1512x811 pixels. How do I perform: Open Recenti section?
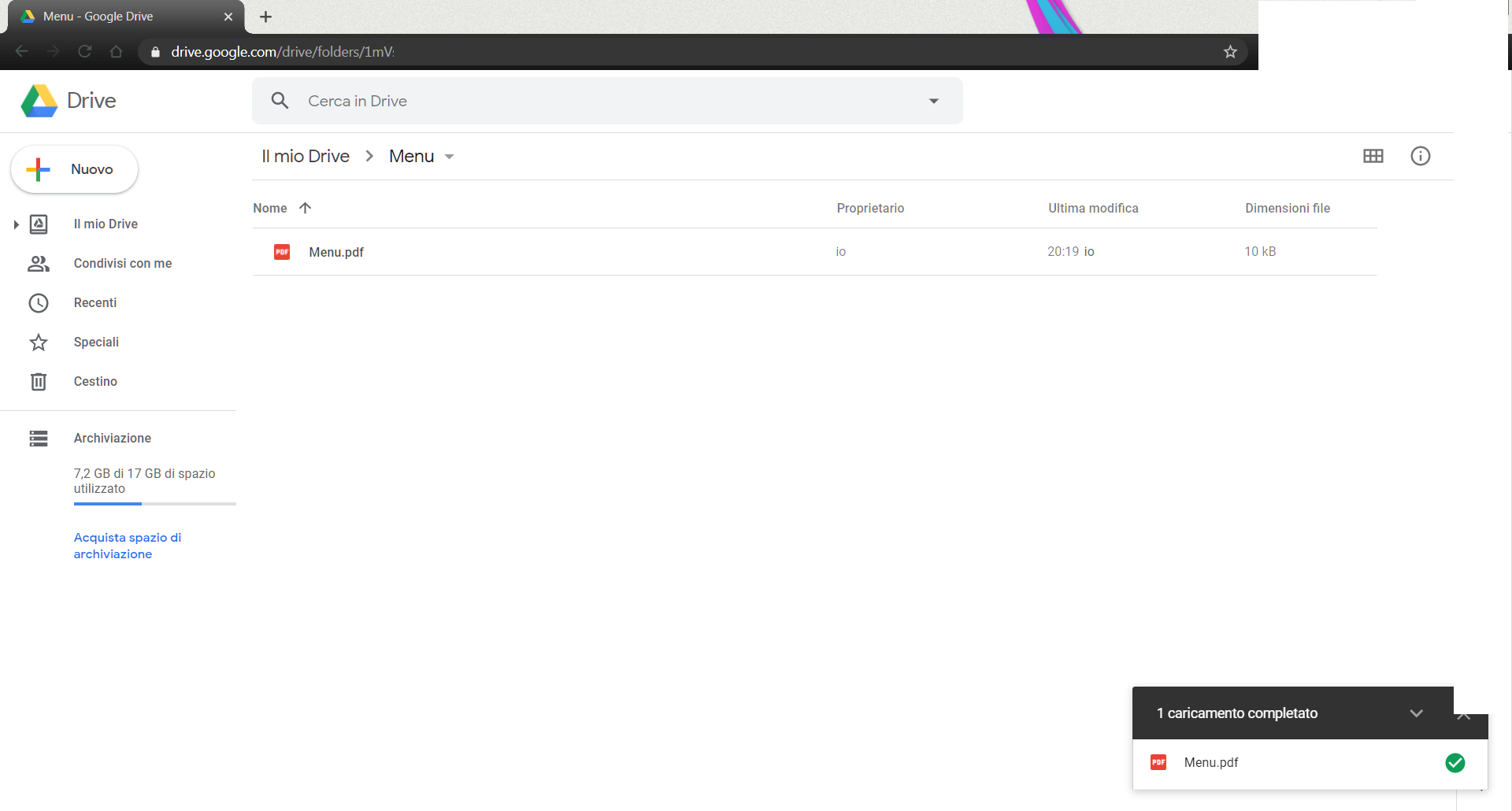point(94,303)
